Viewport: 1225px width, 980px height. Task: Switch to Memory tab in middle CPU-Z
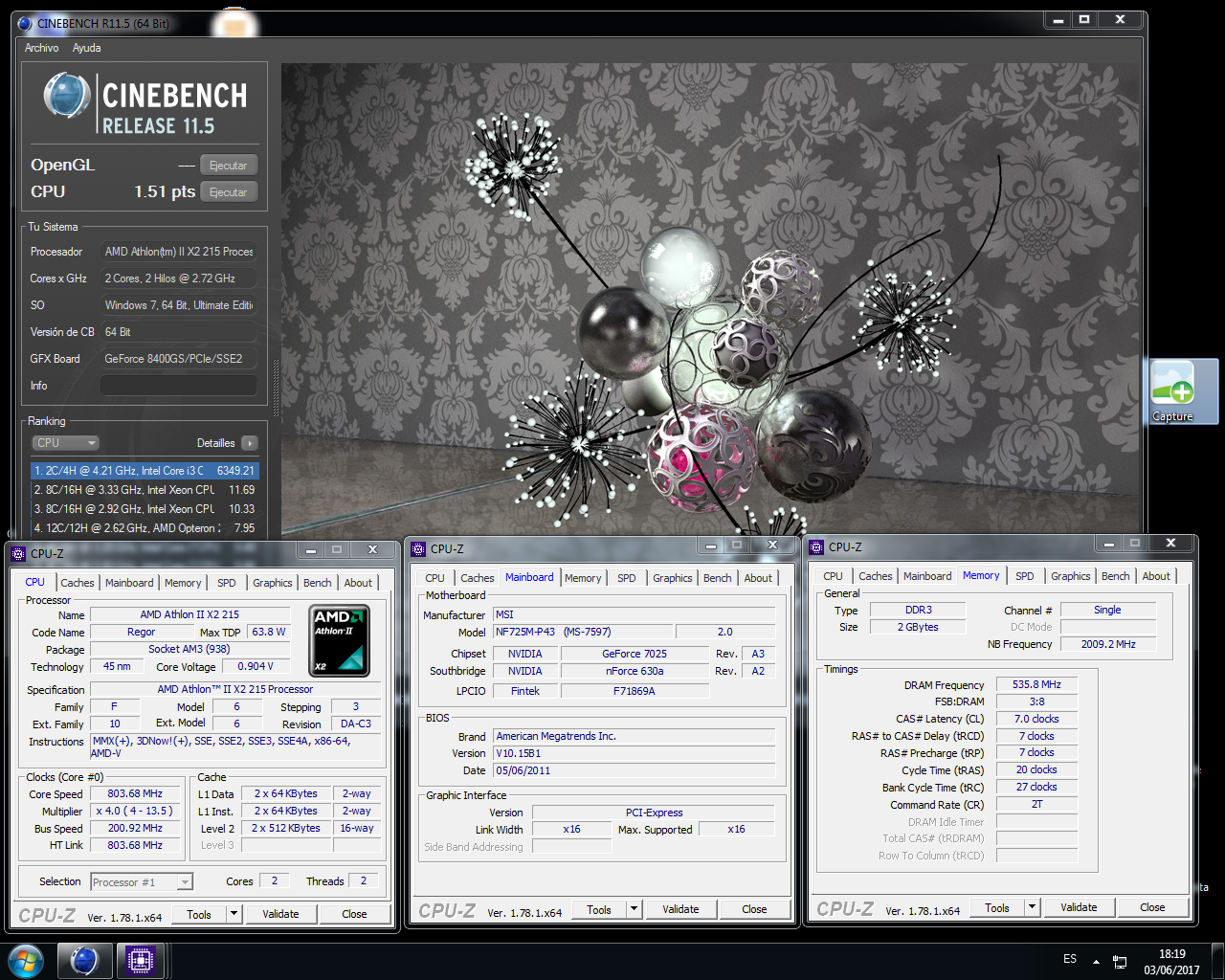click(x=583, y=578)
